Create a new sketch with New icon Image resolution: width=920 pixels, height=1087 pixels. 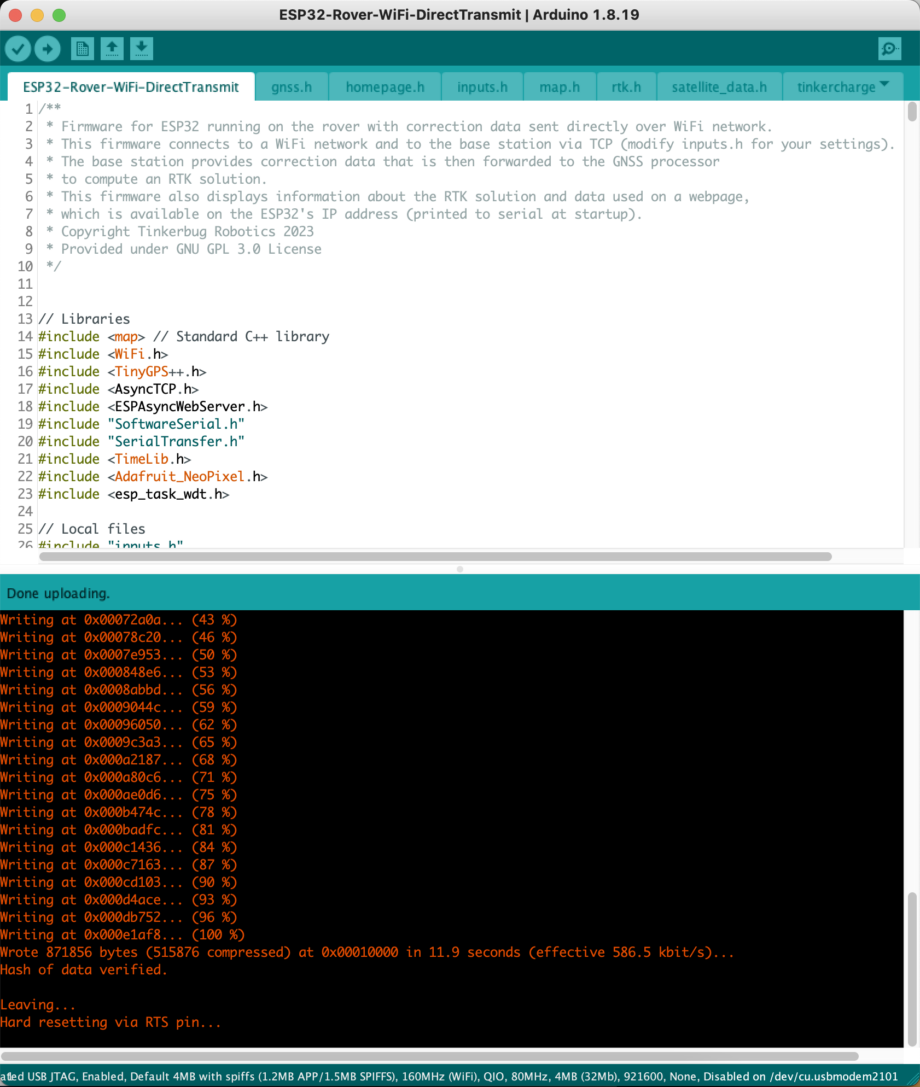(x=82, y=48)
